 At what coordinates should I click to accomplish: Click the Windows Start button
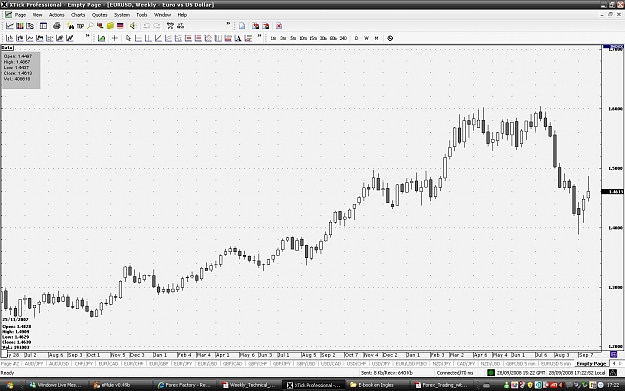coord(10,385)
